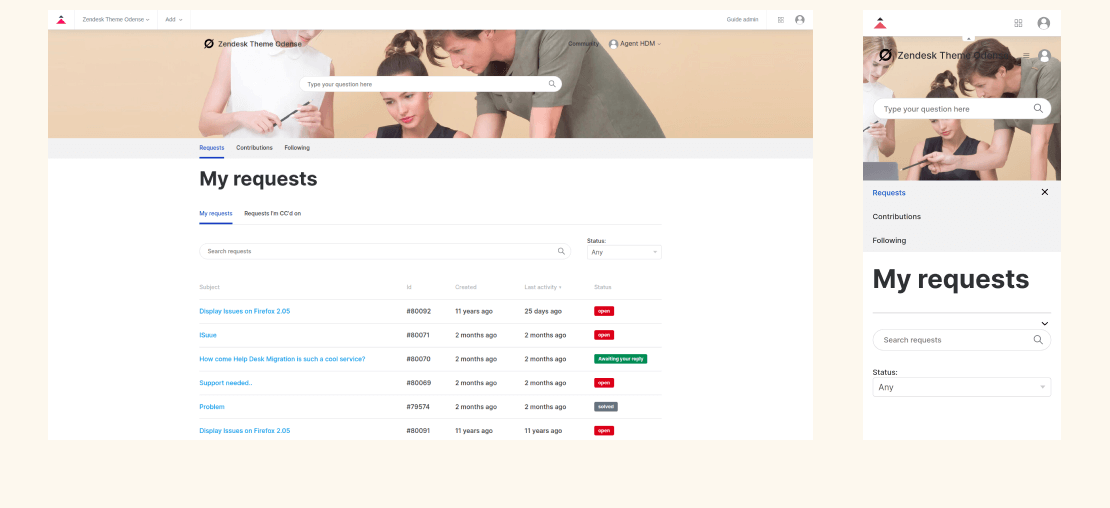The image size is (1110, 508).
Task: Select the Requests I'm CC'd on tab
Action: 272,213
